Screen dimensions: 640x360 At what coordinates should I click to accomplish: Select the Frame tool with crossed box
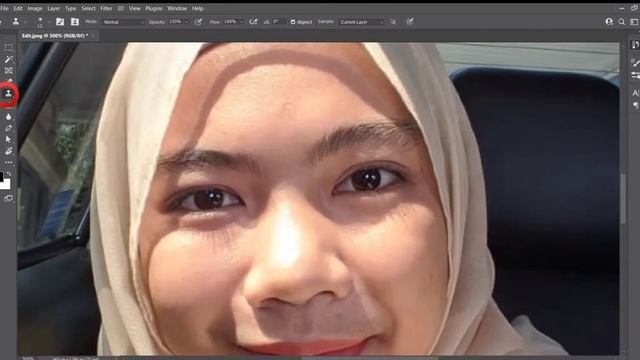tap(9, 71)
